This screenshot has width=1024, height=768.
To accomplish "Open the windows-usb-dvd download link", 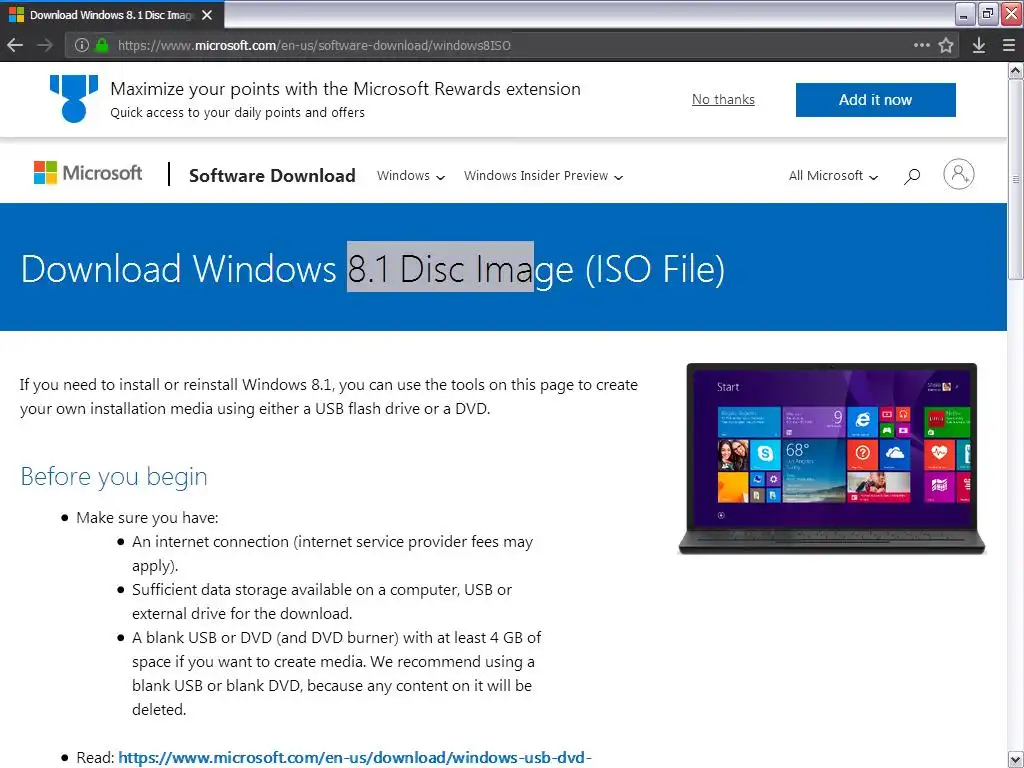I will [355, 758].
